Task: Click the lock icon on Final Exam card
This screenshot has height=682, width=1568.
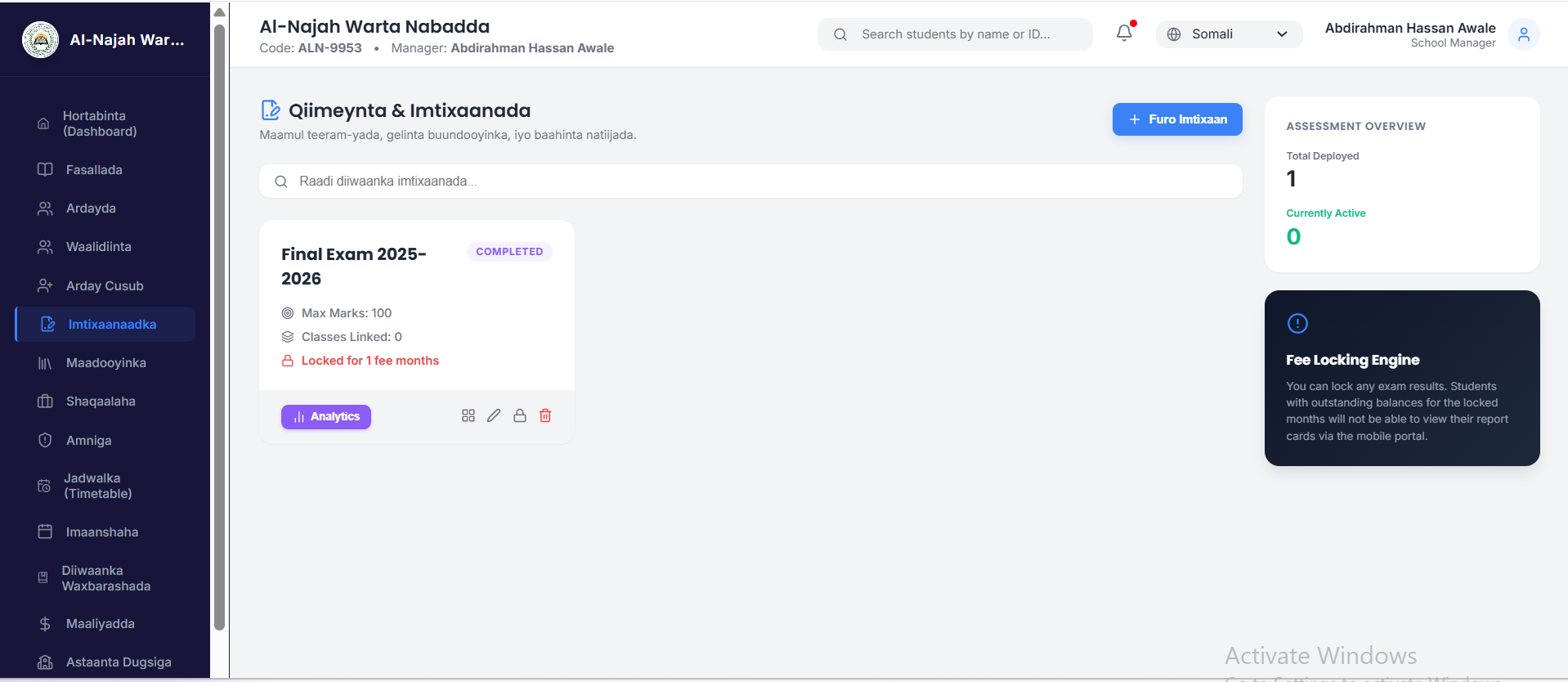Action: point(520,415)
